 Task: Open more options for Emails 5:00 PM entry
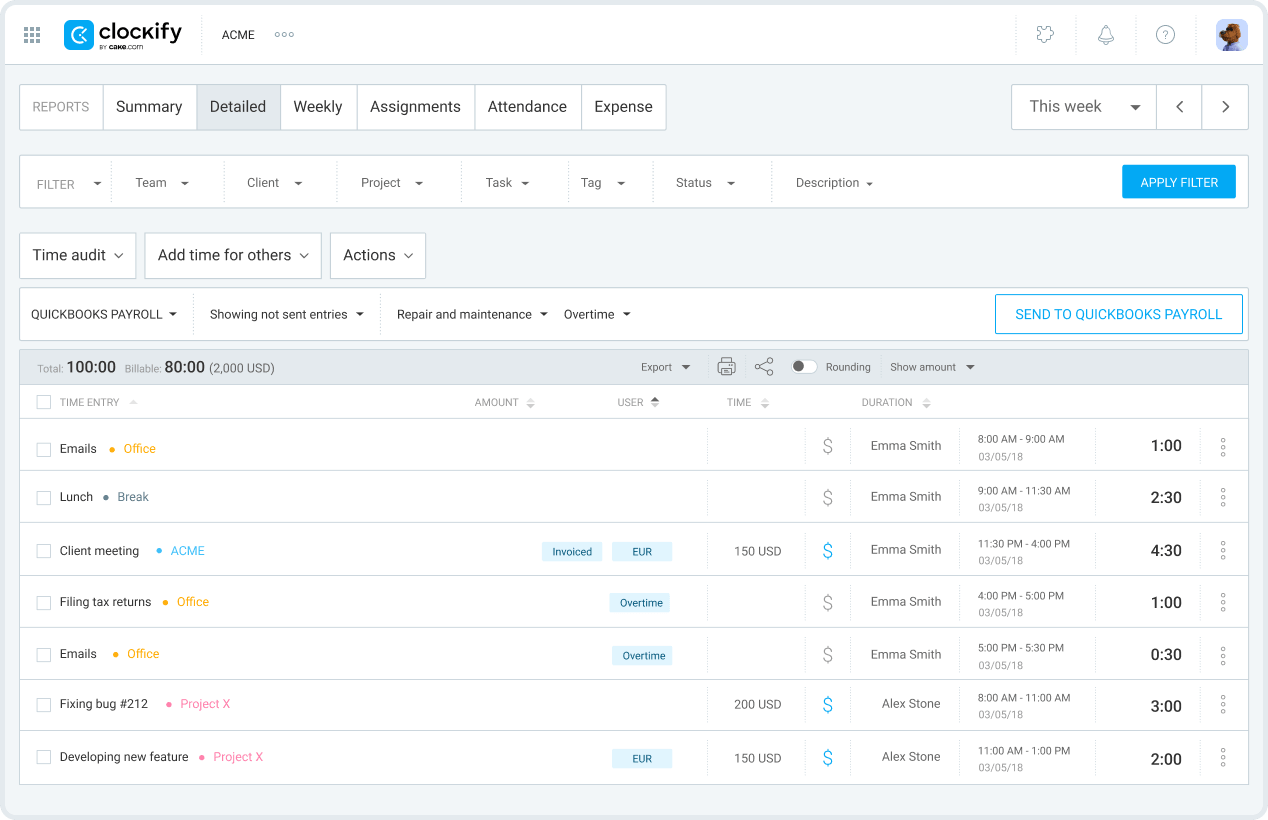pyautogui.click(x=1223, y=655)
